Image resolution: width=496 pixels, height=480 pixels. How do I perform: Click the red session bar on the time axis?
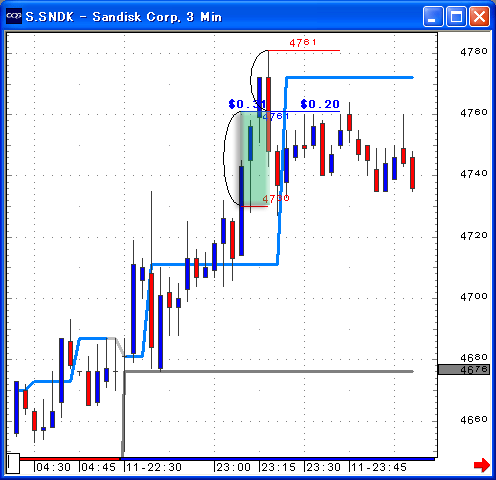[70, 459]
